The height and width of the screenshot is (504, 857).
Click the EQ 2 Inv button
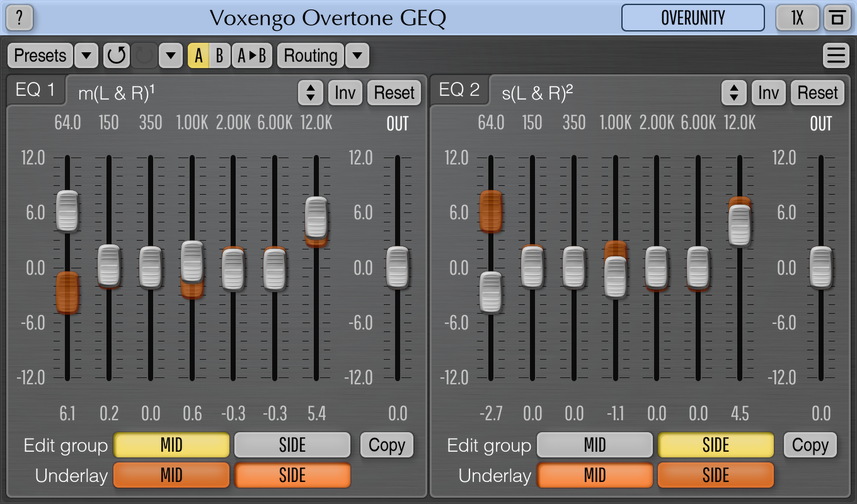coord(768,93)
